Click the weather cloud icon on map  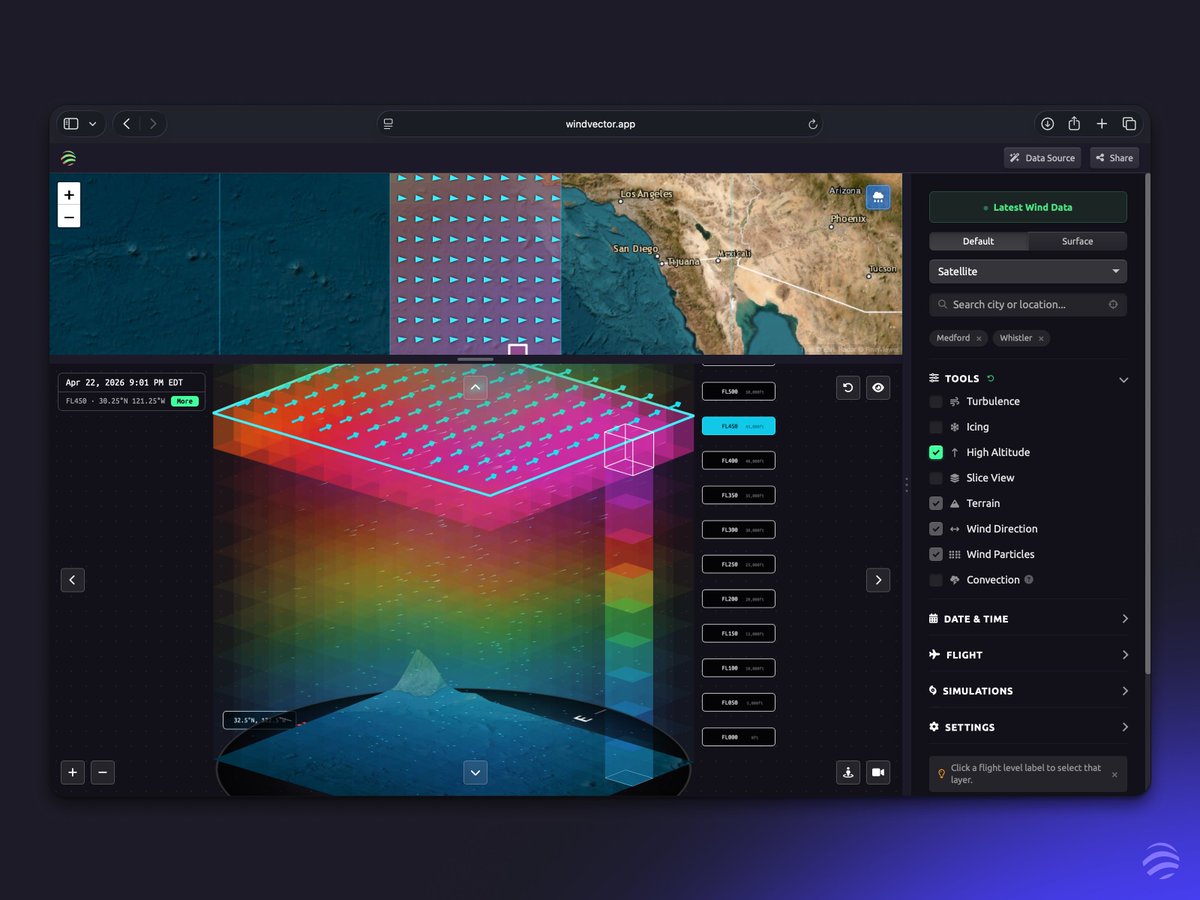tap(878, 197)
